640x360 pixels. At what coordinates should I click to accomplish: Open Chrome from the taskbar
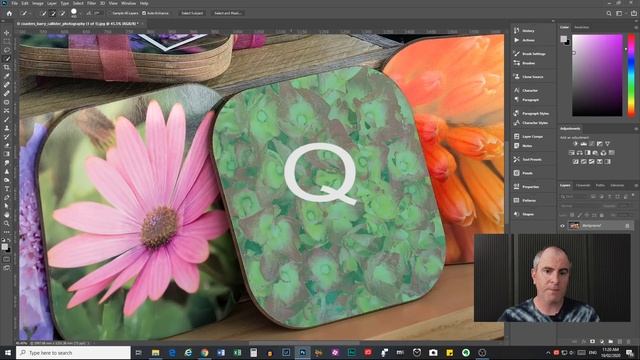(204, 352)
